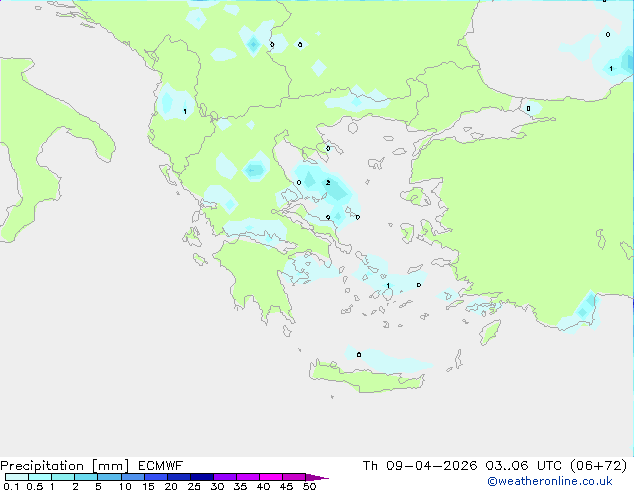Click the '2' value label on the map
The image size is (634, 490).
pyautogui.click(x=328, y=183)
